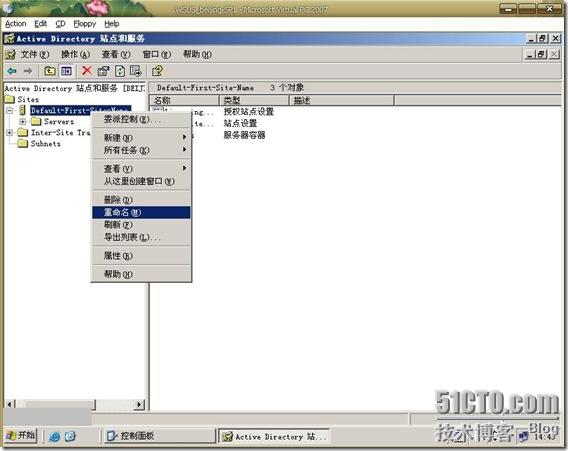Open the 帮助(H) menu bar item
The width and height of the screenshot is (568, 451).
pos(197,55)
